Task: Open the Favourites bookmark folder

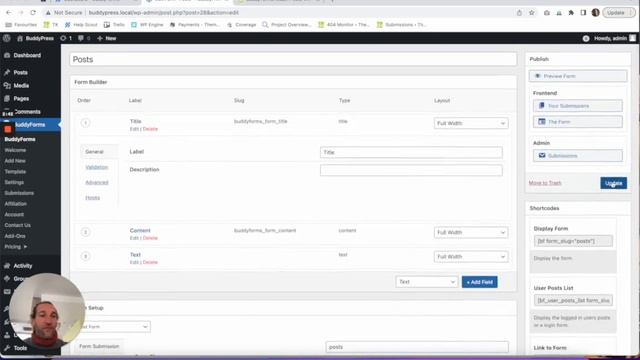Action: (x=21, y=25)
